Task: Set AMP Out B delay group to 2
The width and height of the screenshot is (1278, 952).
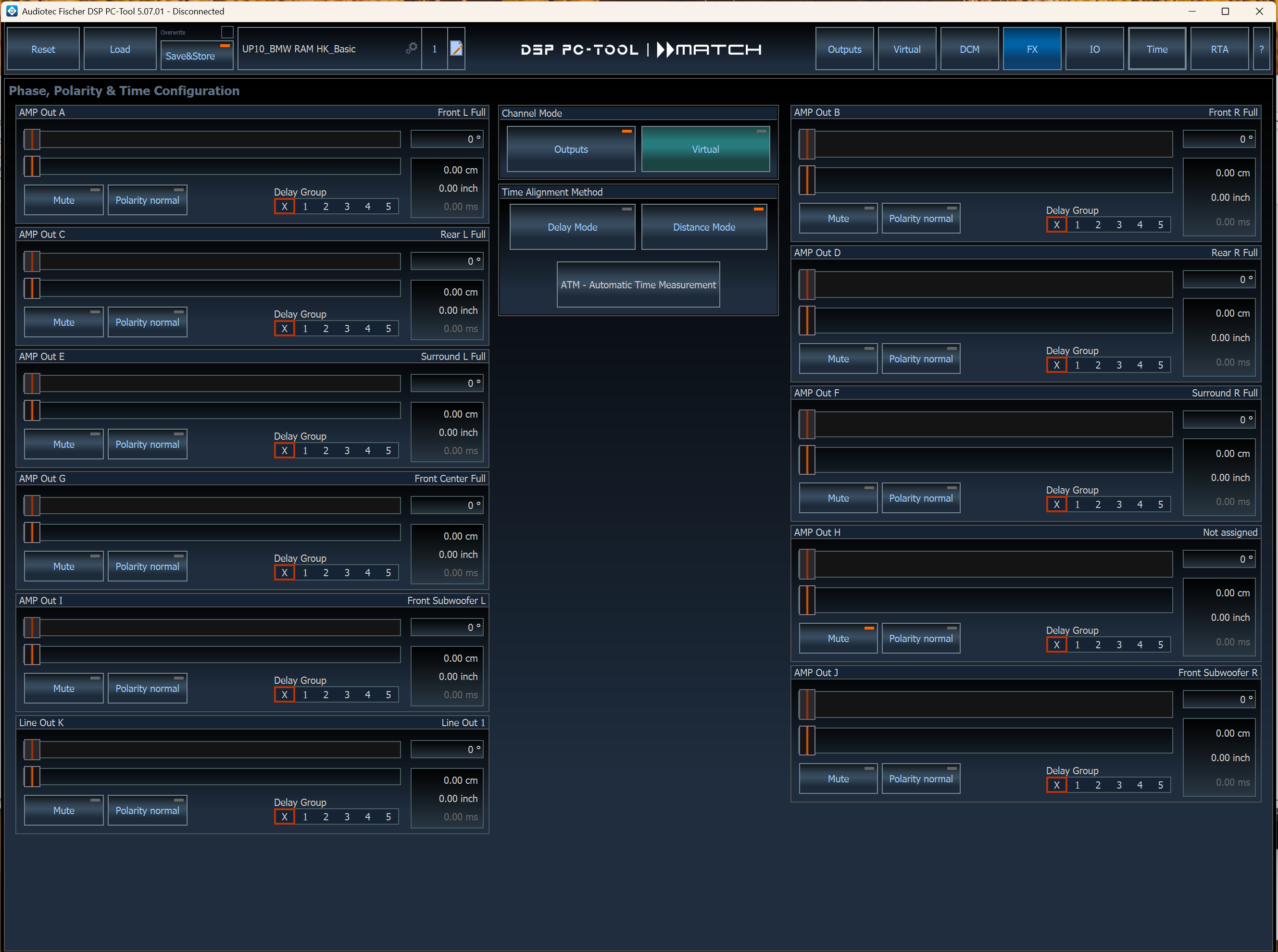Action: [x=1098, y=225]
